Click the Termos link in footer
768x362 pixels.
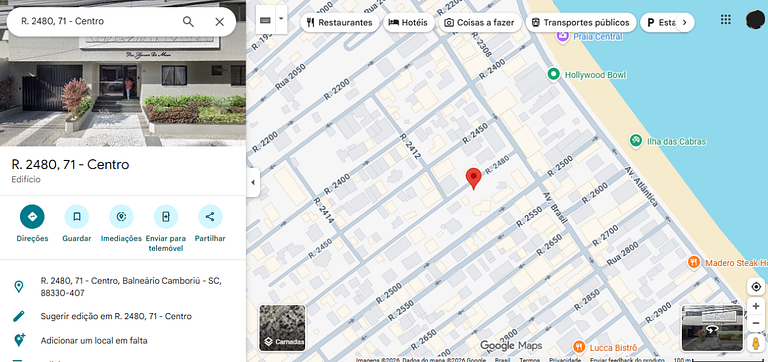click(x=529, y=360)
